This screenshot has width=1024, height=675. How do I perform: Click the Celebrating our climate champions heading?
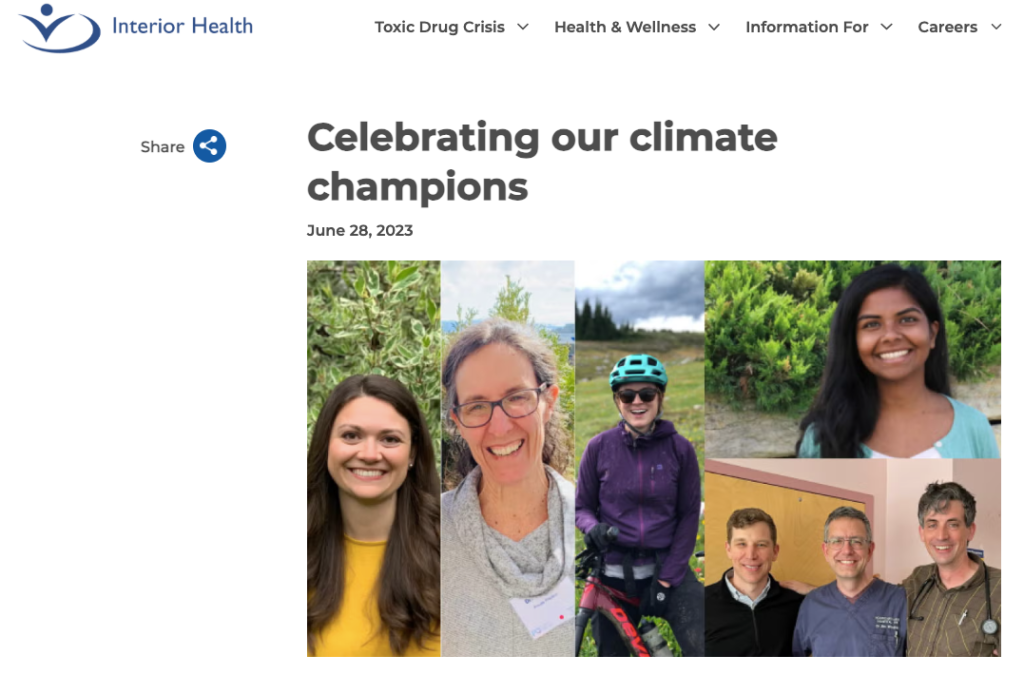541,161
